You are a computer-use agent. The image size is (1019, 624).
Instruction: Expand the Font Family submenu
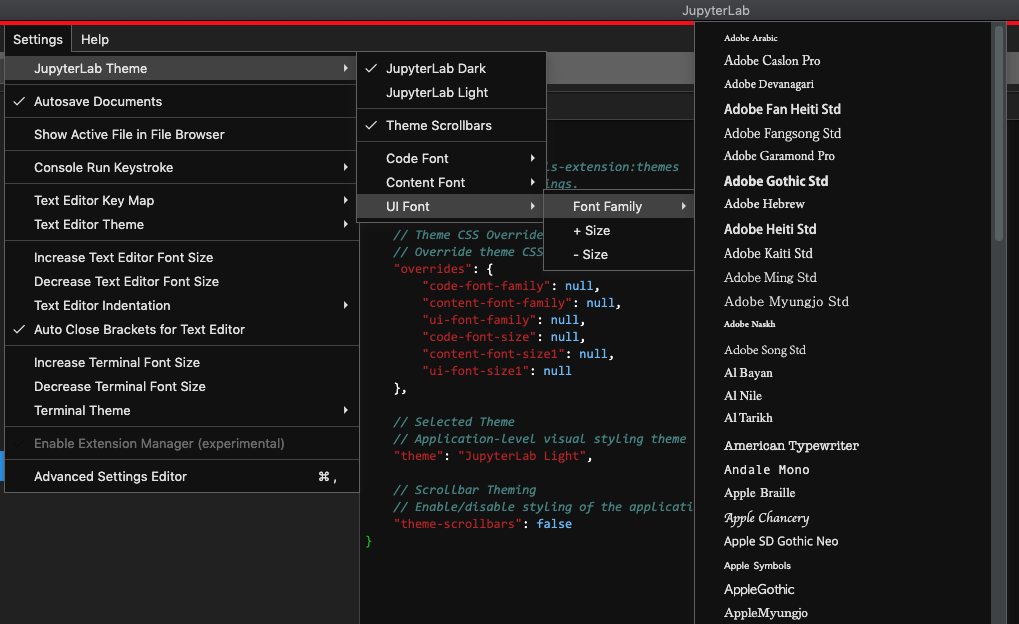tap(609, 206)
